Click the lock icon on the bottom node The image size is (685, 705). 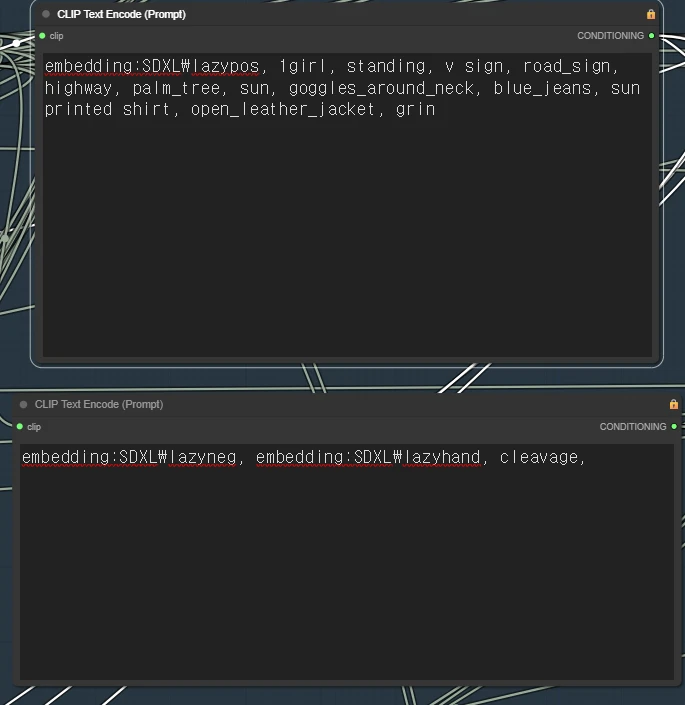coord(673,404)
